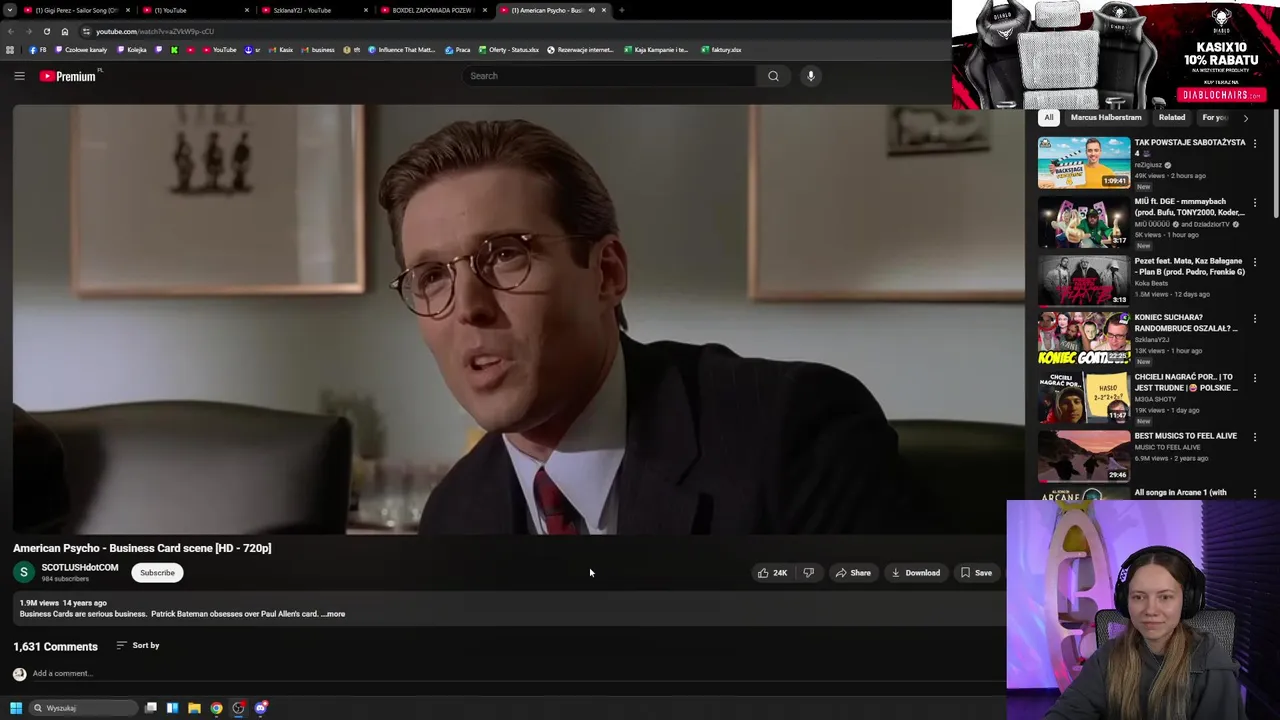
Task: Open the Sort by comments dropdown
Action: [x=138, y=645]
